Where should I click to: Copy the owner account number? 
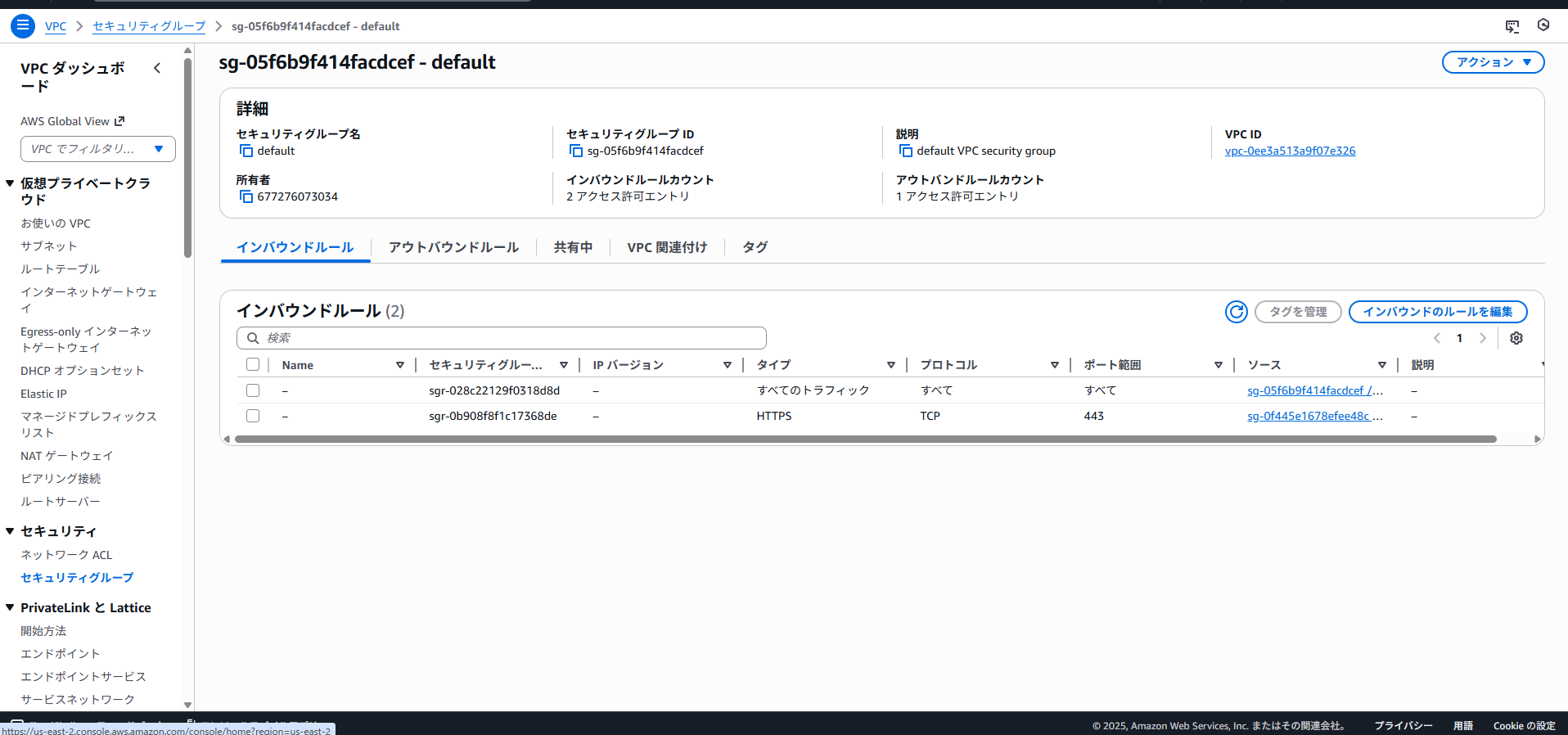click(x=246, y=196)
